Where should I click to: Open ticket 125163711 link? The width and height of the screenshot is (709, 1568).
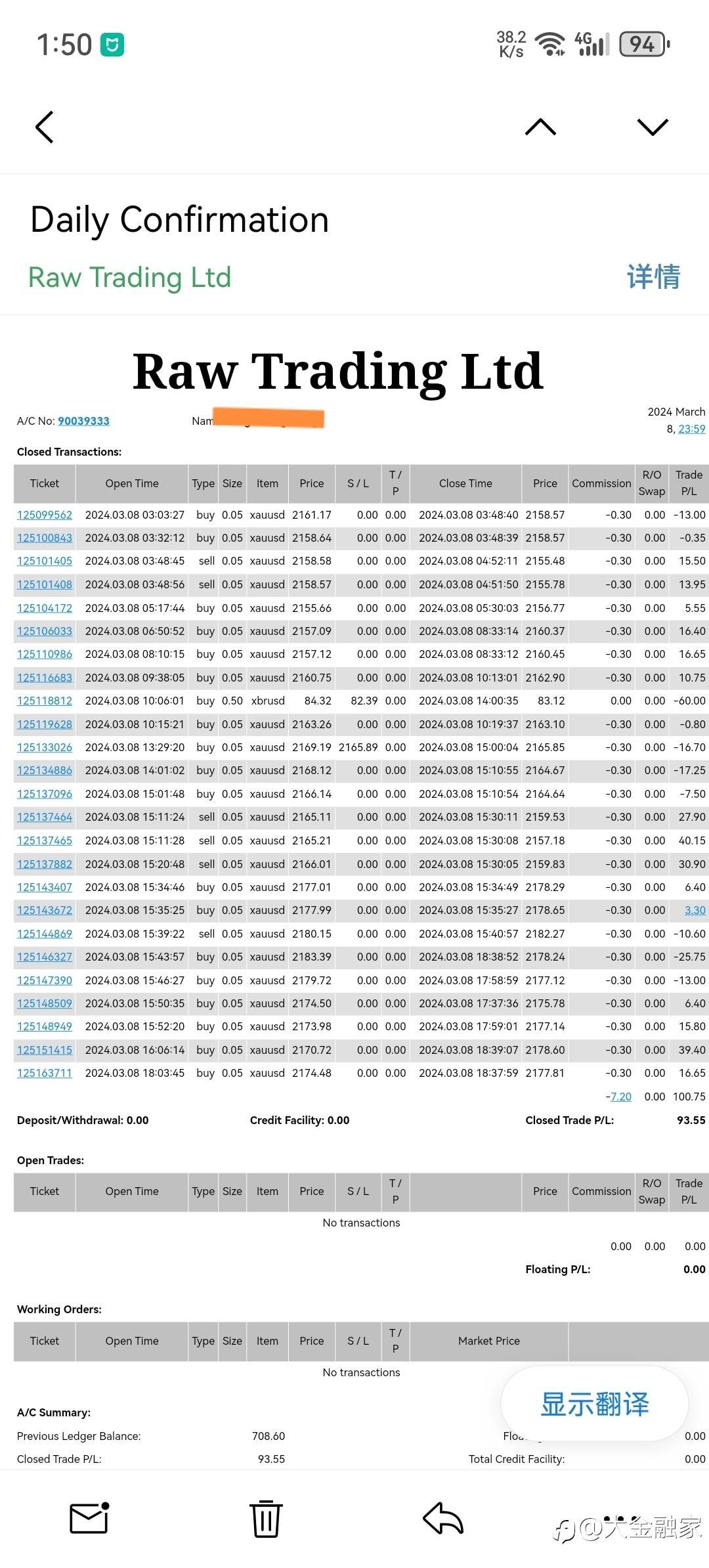coord(45,1073)
